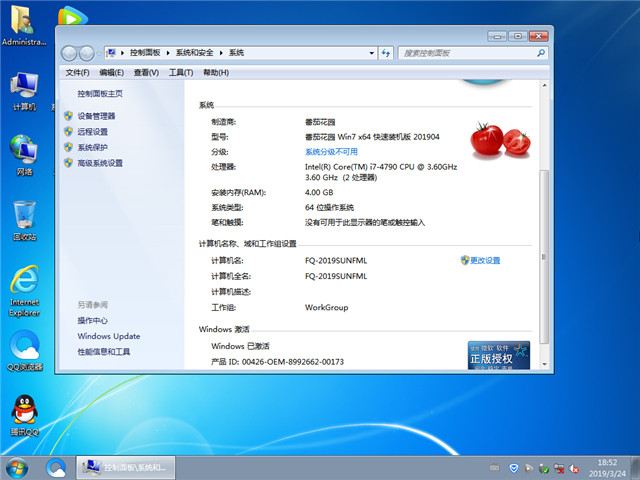Click 更改设置 to change computer name
This screenshot has height=480, width=640.
coord(485,260)
